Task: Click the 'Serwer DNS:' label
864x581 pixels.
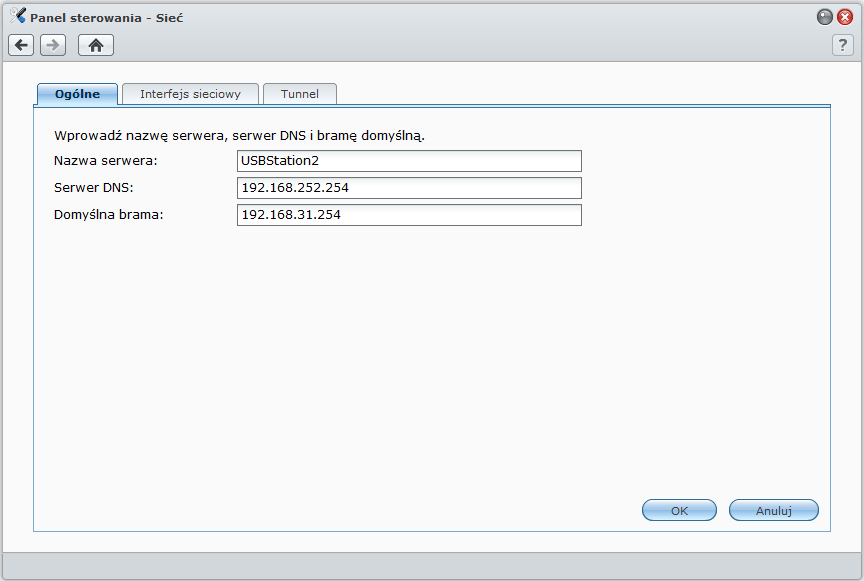Action: point(94,187)
